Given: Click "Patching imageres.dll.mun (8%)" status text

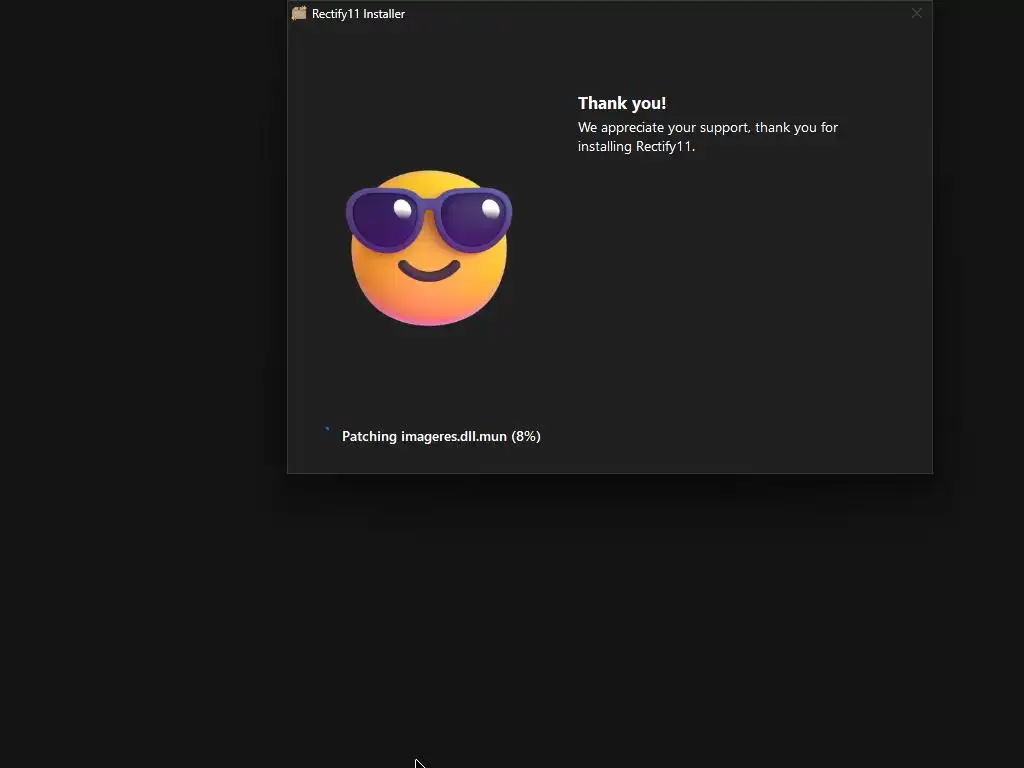Looking at the screenshot, I should (x=441, y=436).
